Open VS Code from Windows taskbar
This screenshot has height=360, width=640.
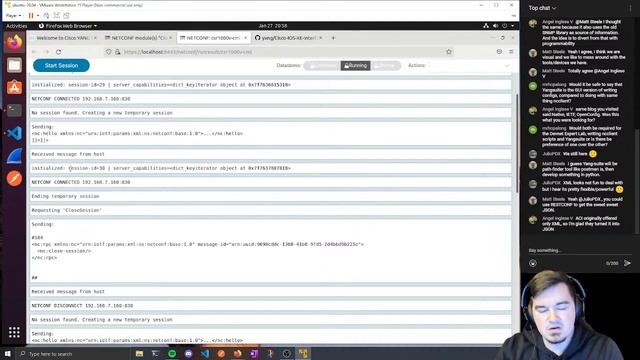[205, 353]
